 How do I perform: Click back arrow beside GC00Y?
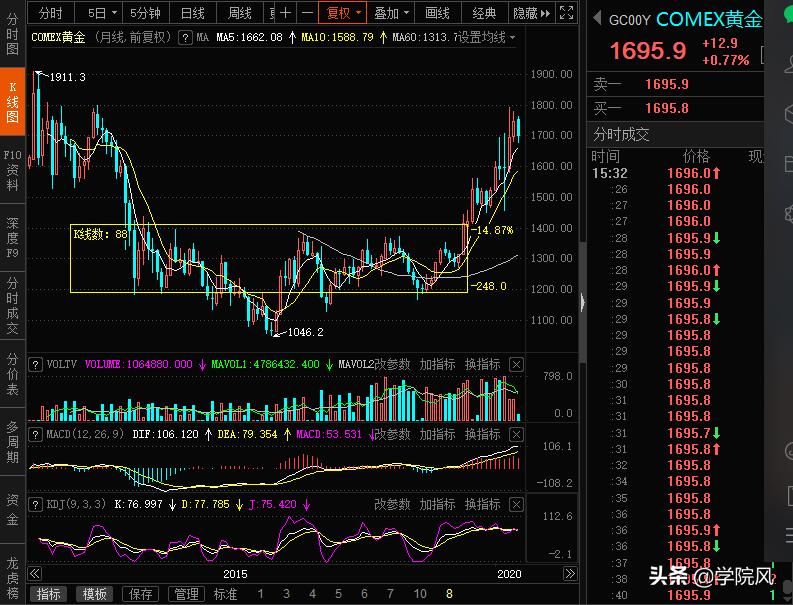pyautogui.click(x=597, y=19)
